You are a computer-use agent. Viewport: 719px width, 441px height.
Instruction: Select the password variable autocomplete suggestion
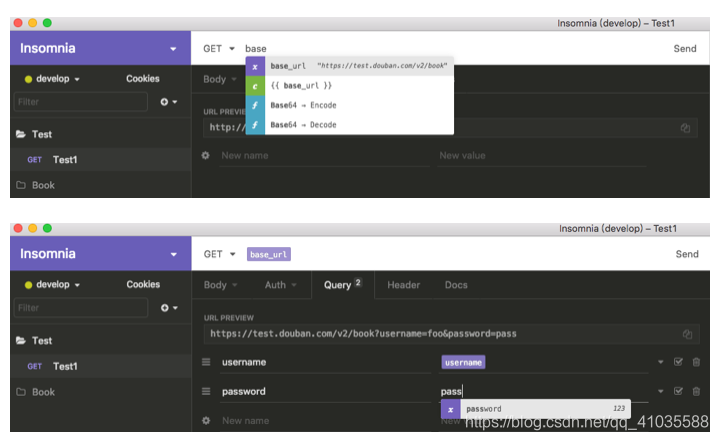click(536, 409)
